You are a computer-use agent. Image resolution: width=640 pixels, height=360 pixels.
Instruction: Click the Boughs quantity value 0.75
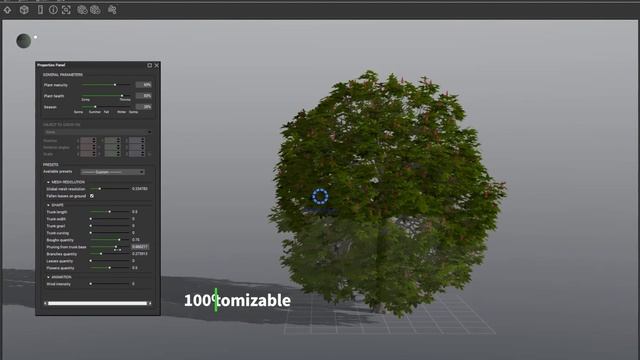click(136, 240)
